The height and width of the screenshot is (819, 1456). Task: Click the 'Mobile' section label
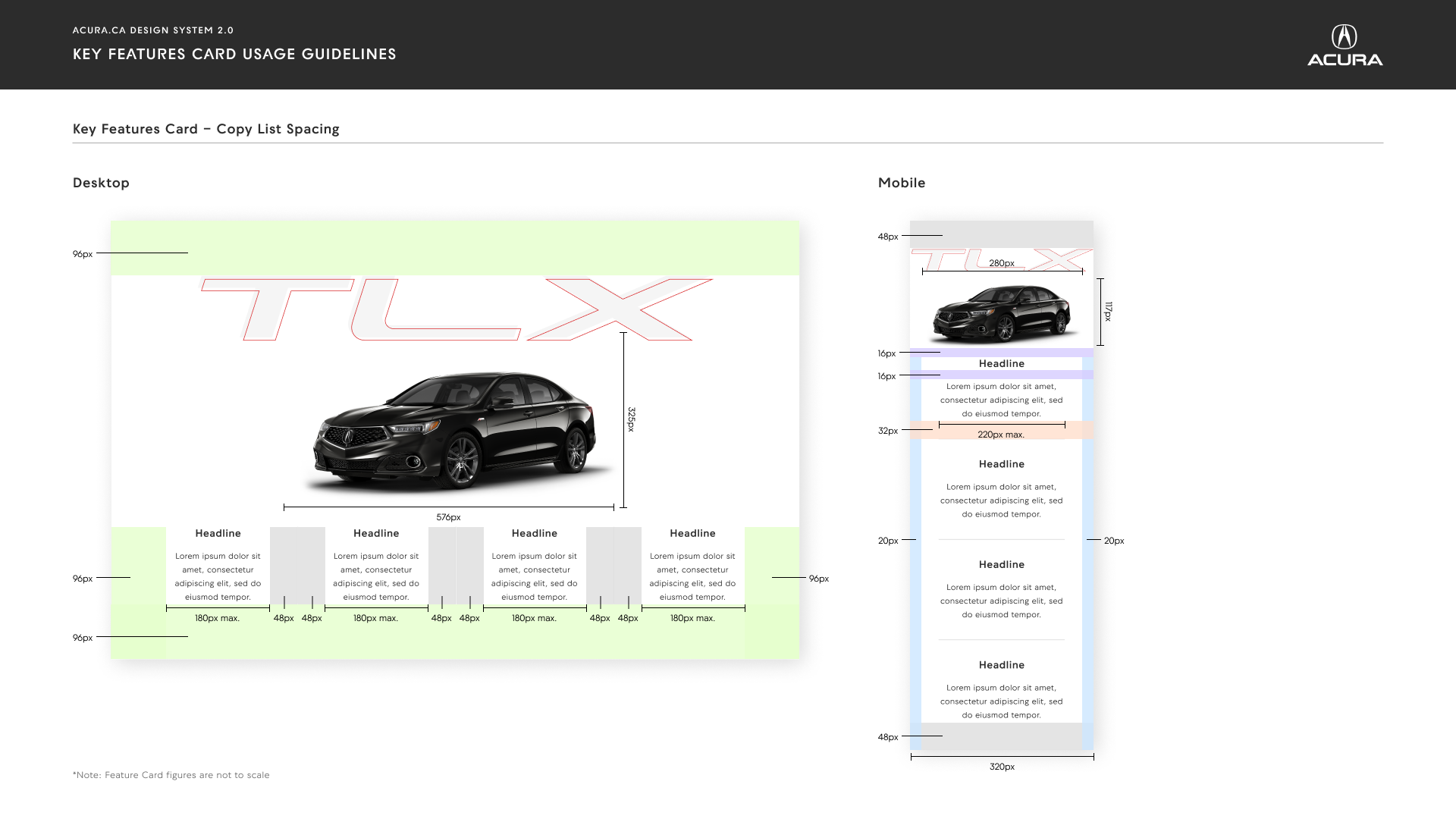(x=902, y=183)
